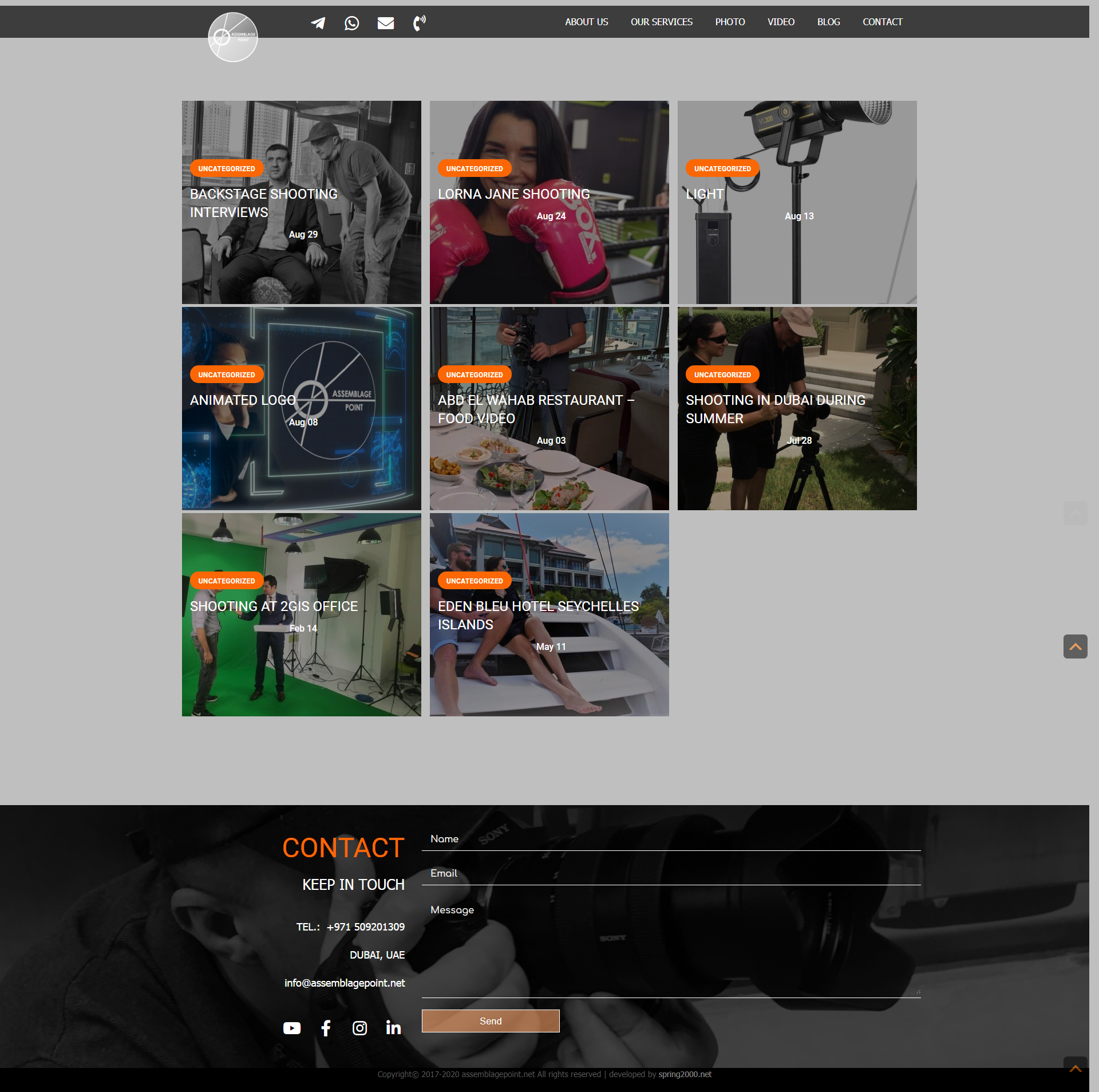Open the Lorna Jane Shooting post
Viewport: 1099px width, 1092px height.
[x=513, y=194]
